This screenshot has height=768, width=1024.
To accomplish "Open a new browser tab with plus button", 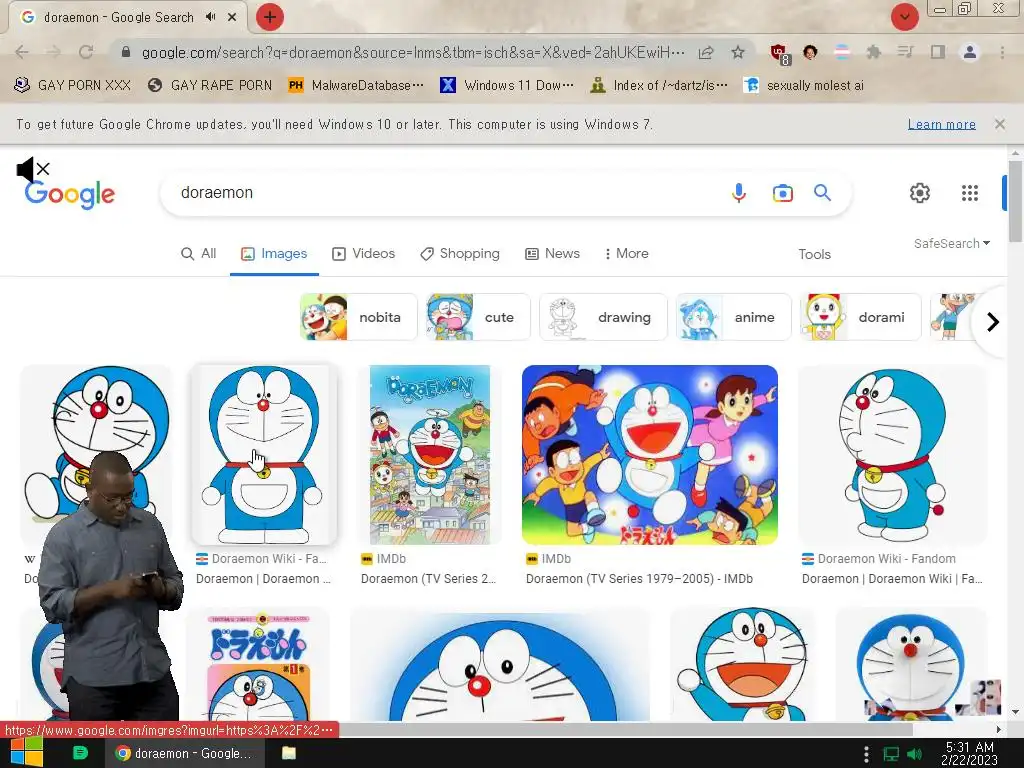I will (x=269, y=17).
